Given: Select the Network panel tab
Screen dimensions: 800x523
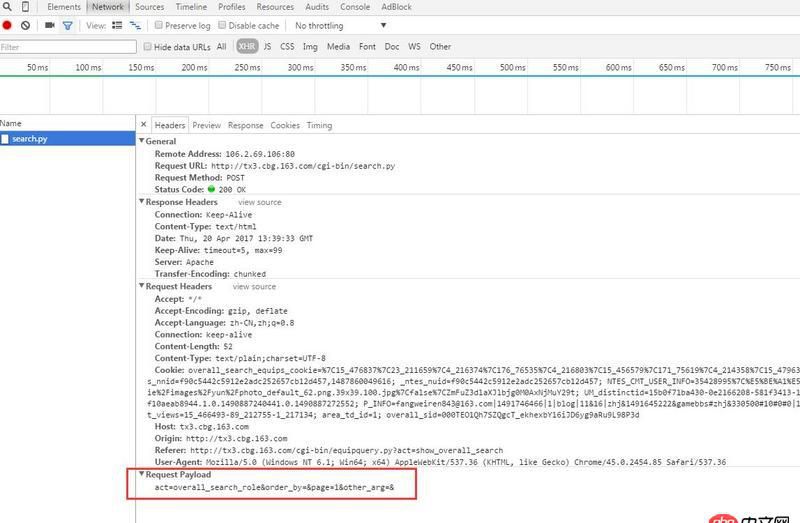Looking at the screenshot, I should click(108, 7).
